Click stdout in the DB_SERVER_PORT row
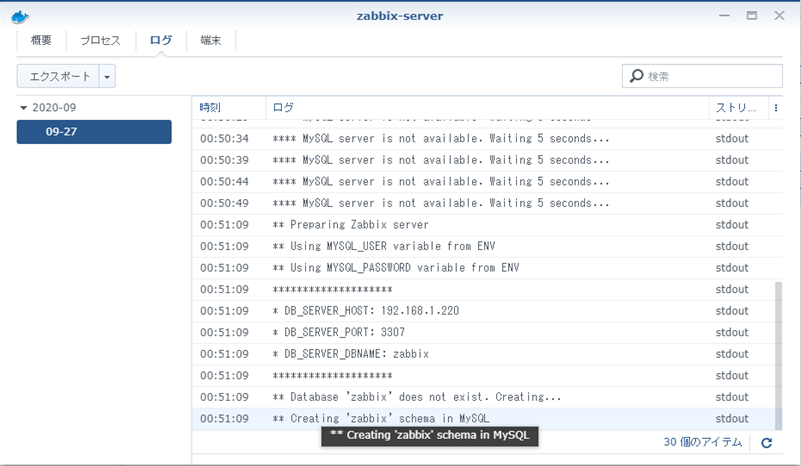This screenshot has width=801, height=466. click(732, 332)
